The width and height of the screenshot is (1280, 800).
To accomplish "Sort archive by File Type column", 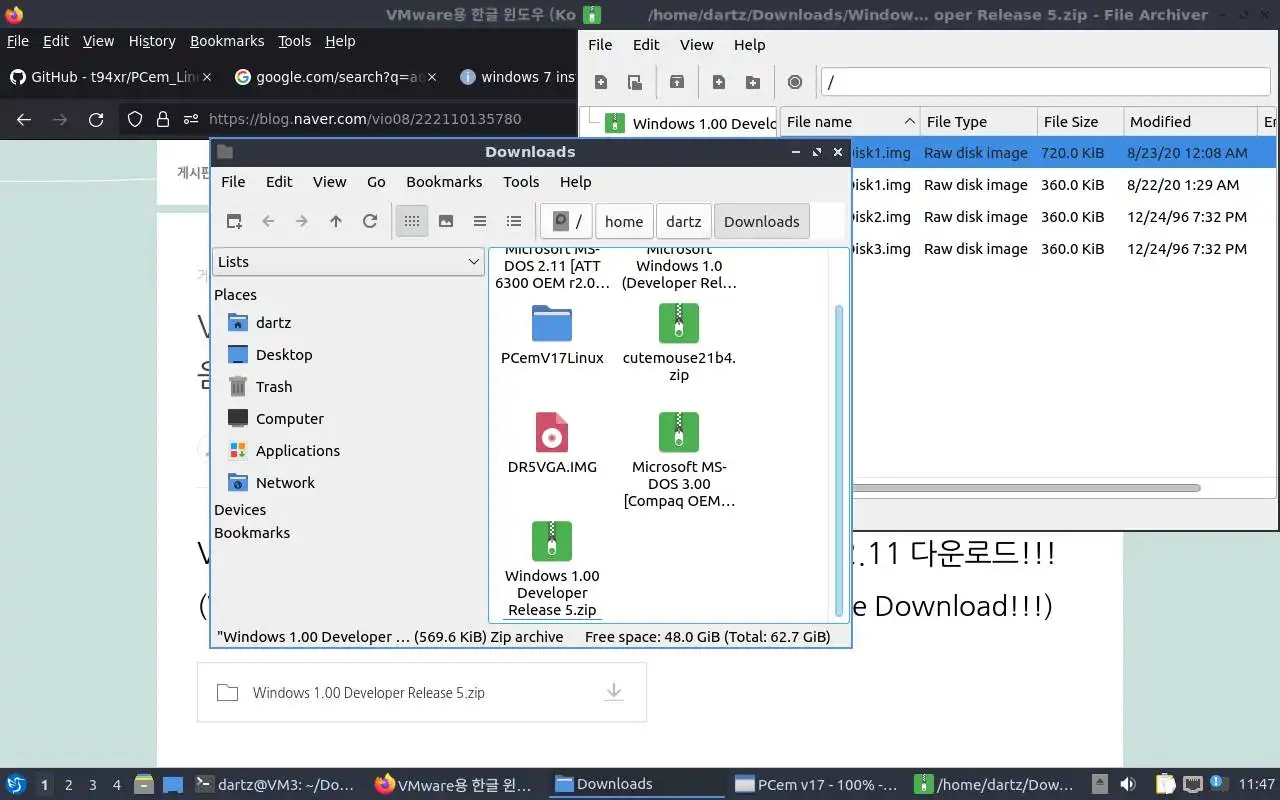I will tap(978, 121).
